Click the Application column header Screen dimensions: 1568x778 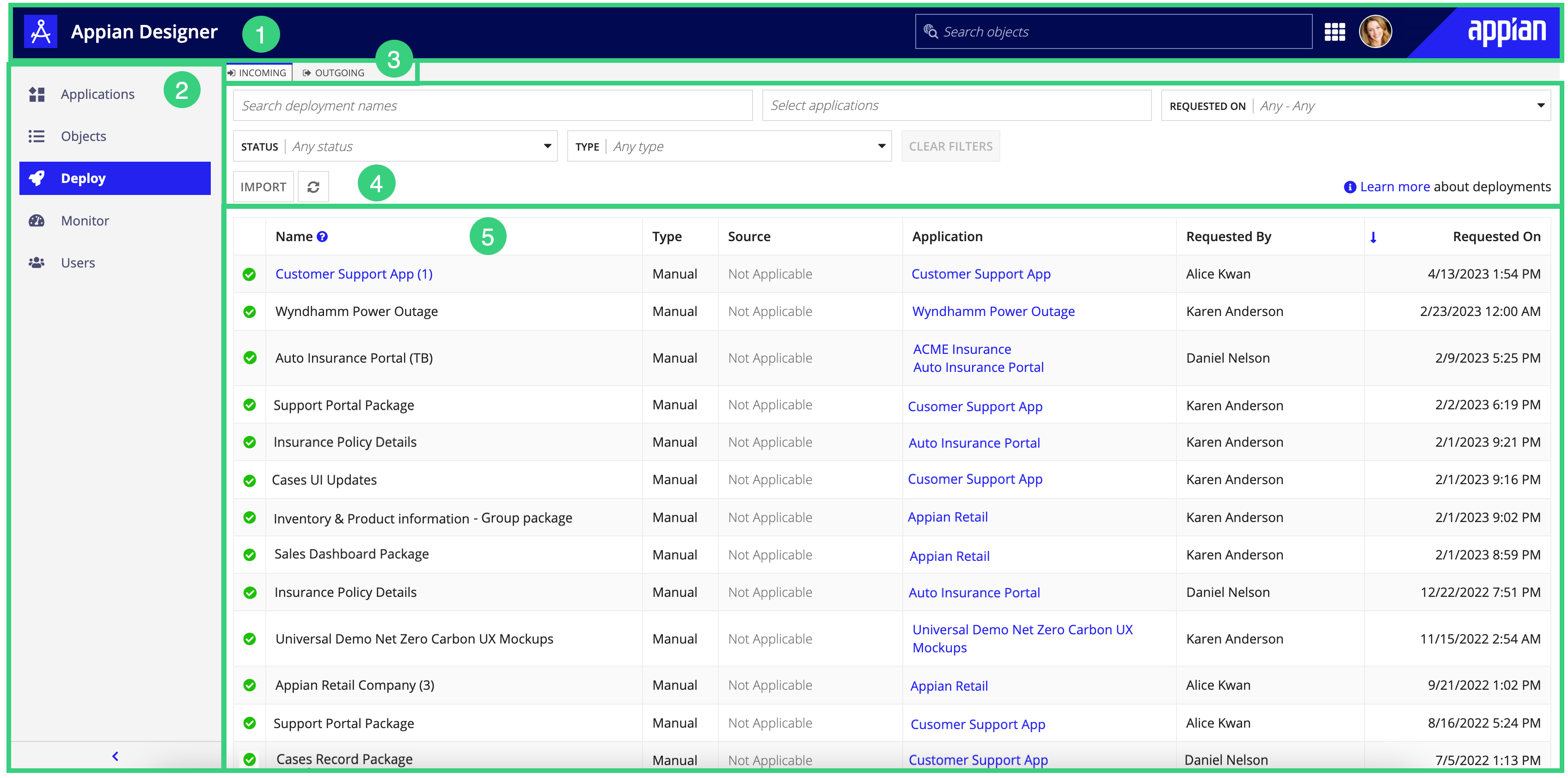(947, 237)
